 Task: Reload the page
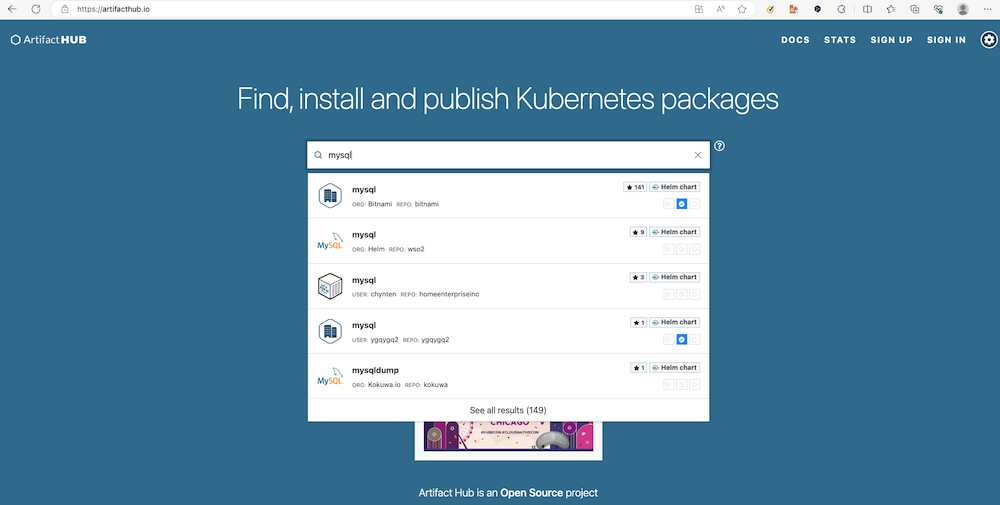point(36,9)
